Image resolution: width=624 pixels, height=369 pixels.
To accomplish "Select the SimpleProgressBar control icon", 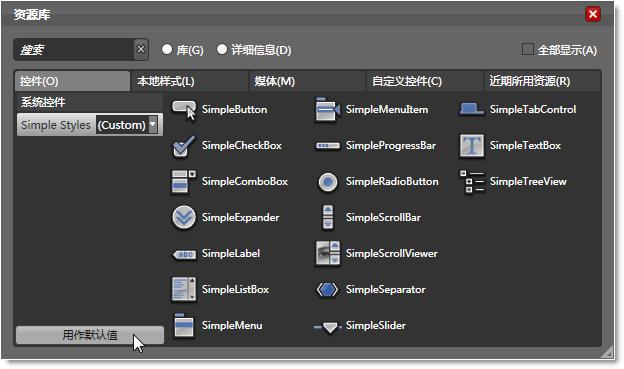I will (x=328, y=146).
